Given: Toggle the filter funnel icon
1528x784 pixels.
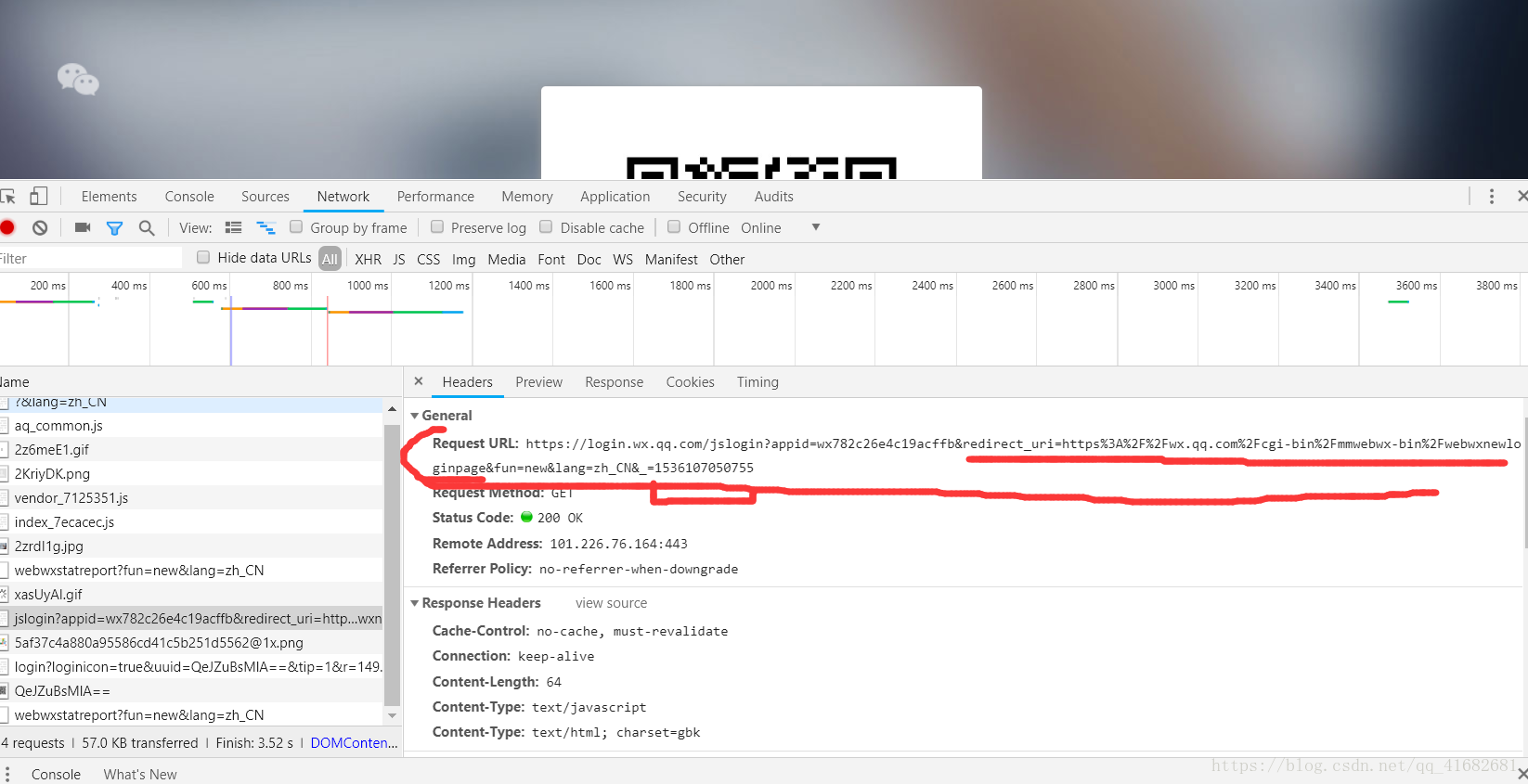Looking at the screenshot, I should pyautogui.click(x=114, y=228).
